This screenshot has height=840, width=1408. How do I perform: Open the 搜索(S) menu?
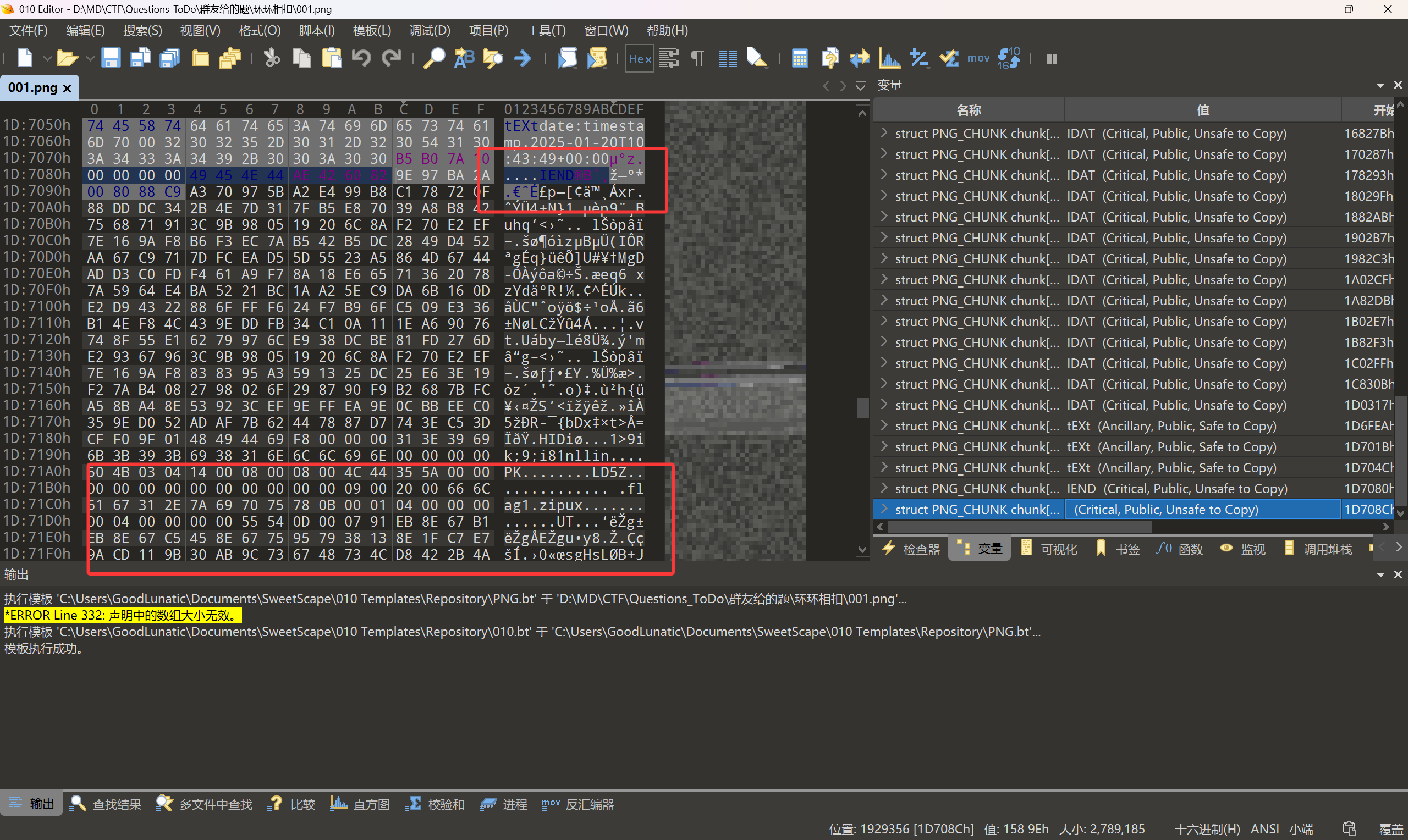pos(142,31)
